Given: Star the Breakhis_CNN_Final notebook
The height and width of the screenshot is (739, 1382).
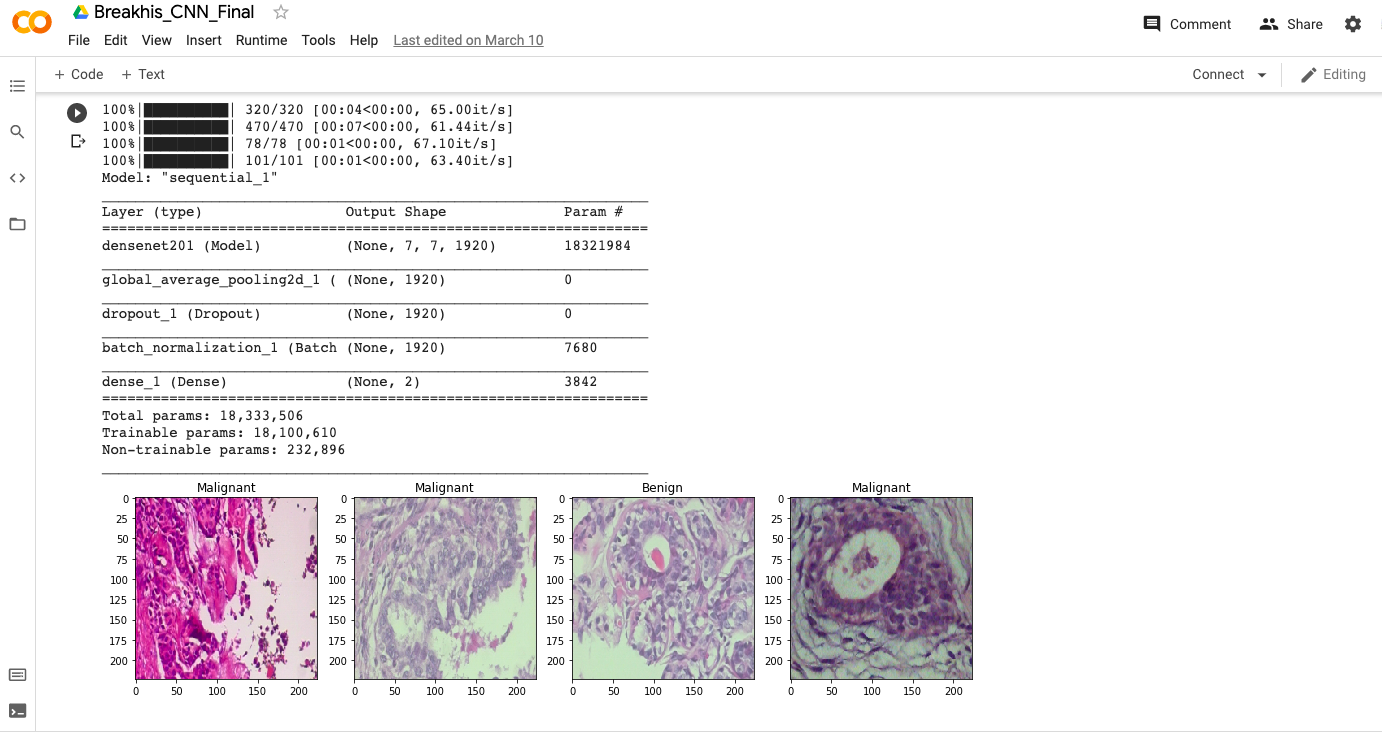Looking at the screenshot, I should [279, 13].
